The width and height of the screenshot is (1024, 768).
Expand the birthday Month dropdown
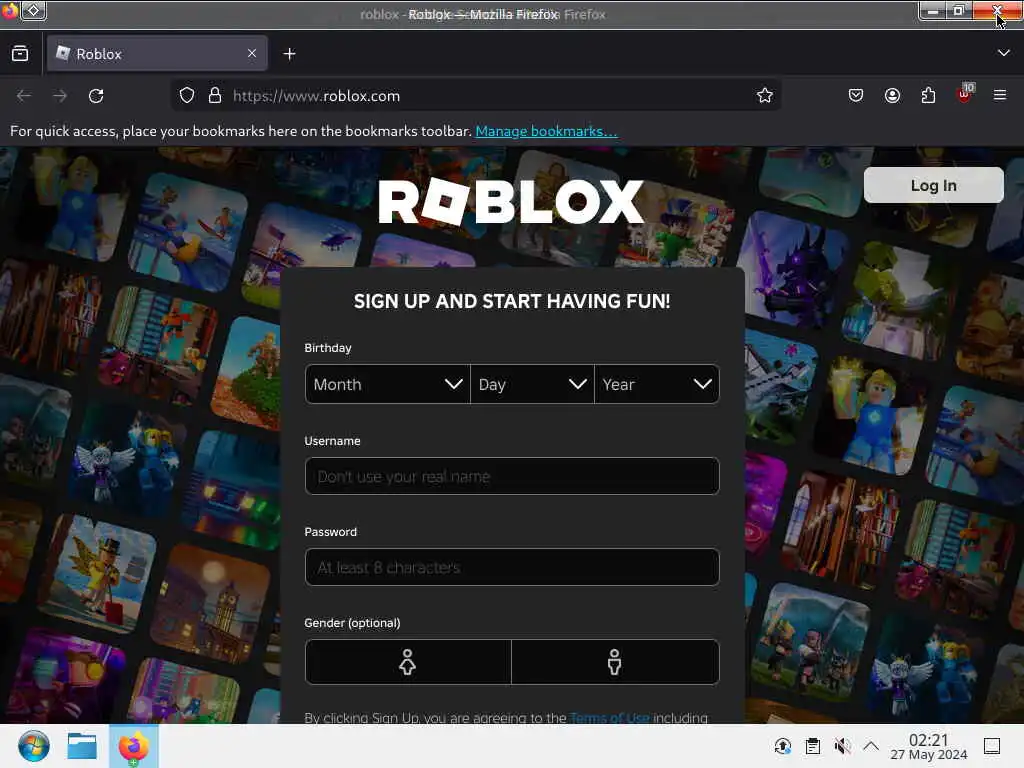(x=388, y=384)
